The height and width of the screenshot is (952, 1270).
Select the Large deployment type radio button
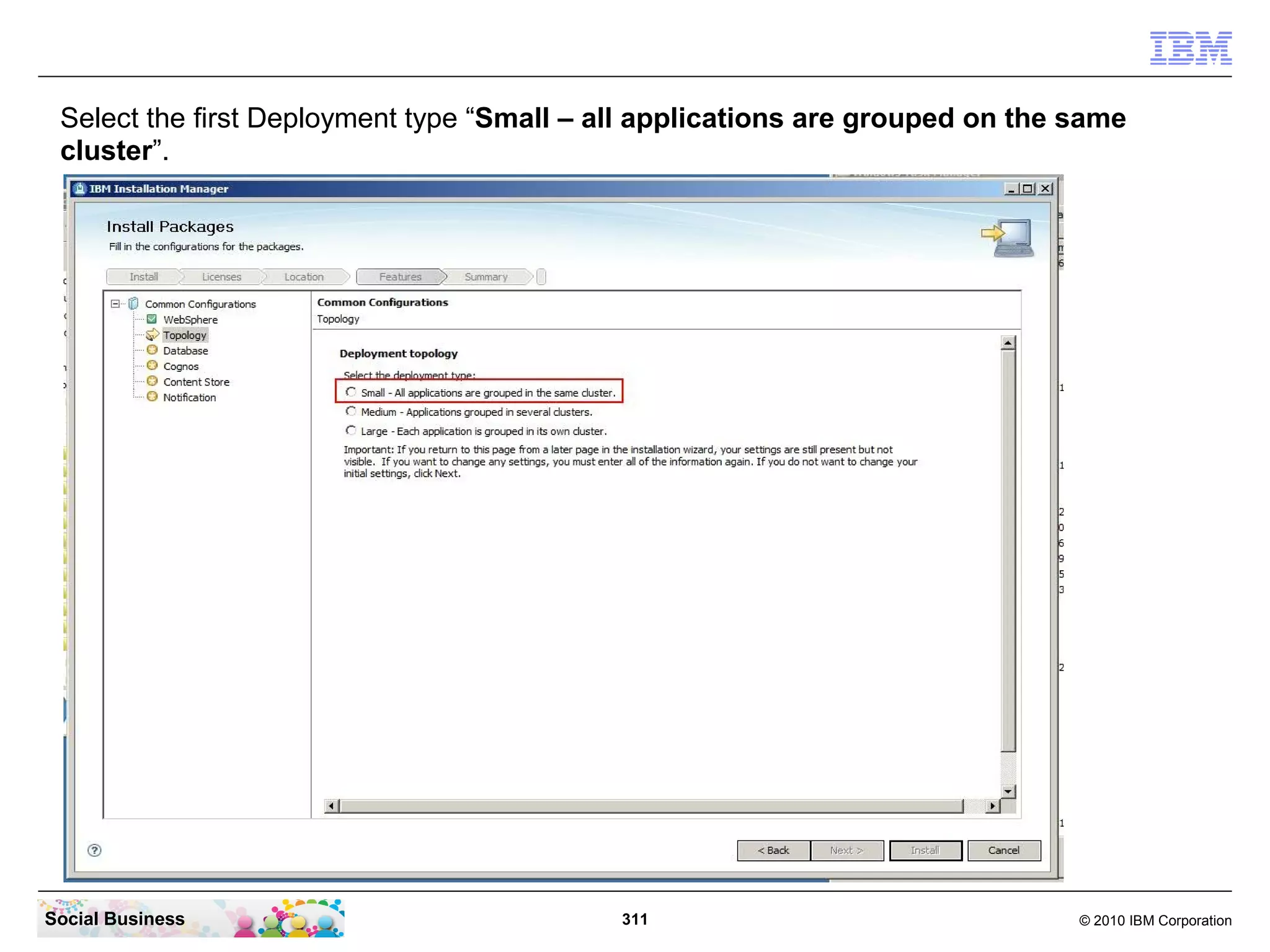point(351,431)
